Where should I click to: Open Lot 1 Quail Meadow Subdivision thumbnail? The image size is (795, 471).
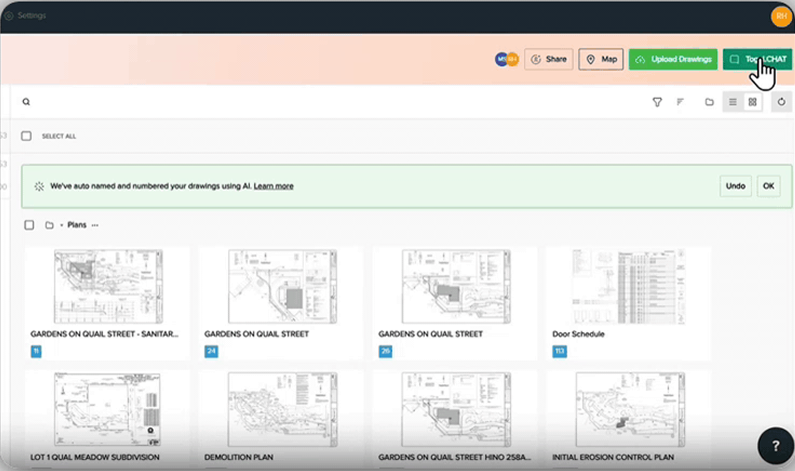(107, 410)
